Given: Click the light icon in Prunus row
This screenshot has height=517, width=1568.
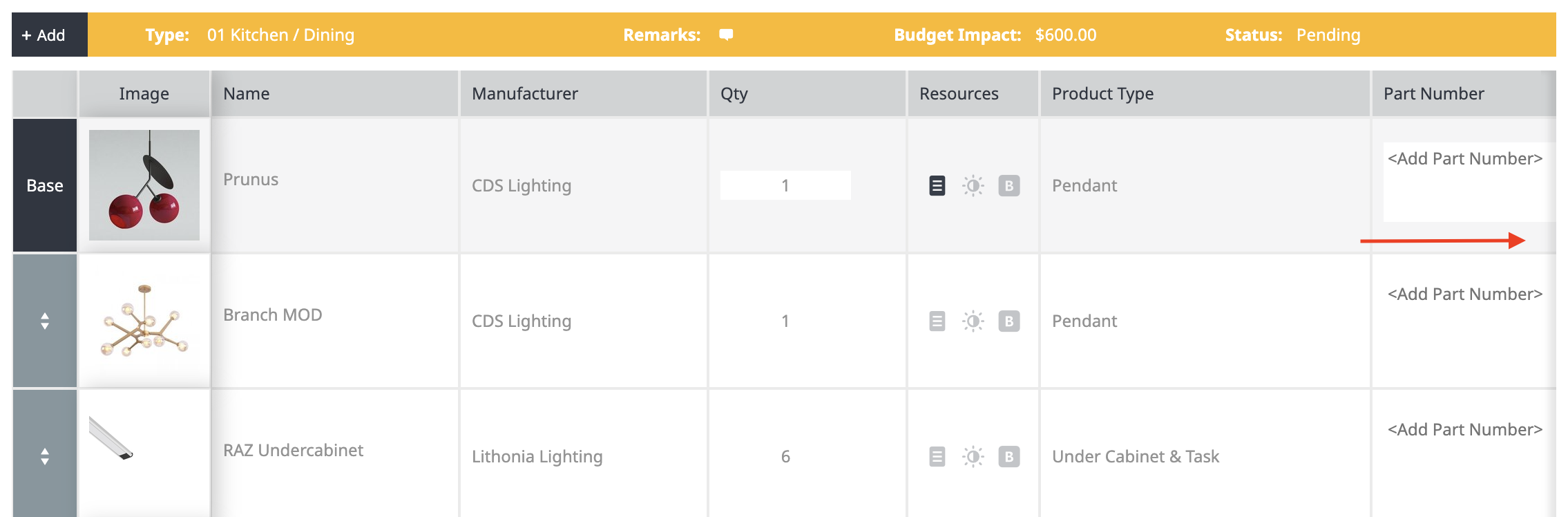Looking at the screenshot, I should click(x=973, y=186).
